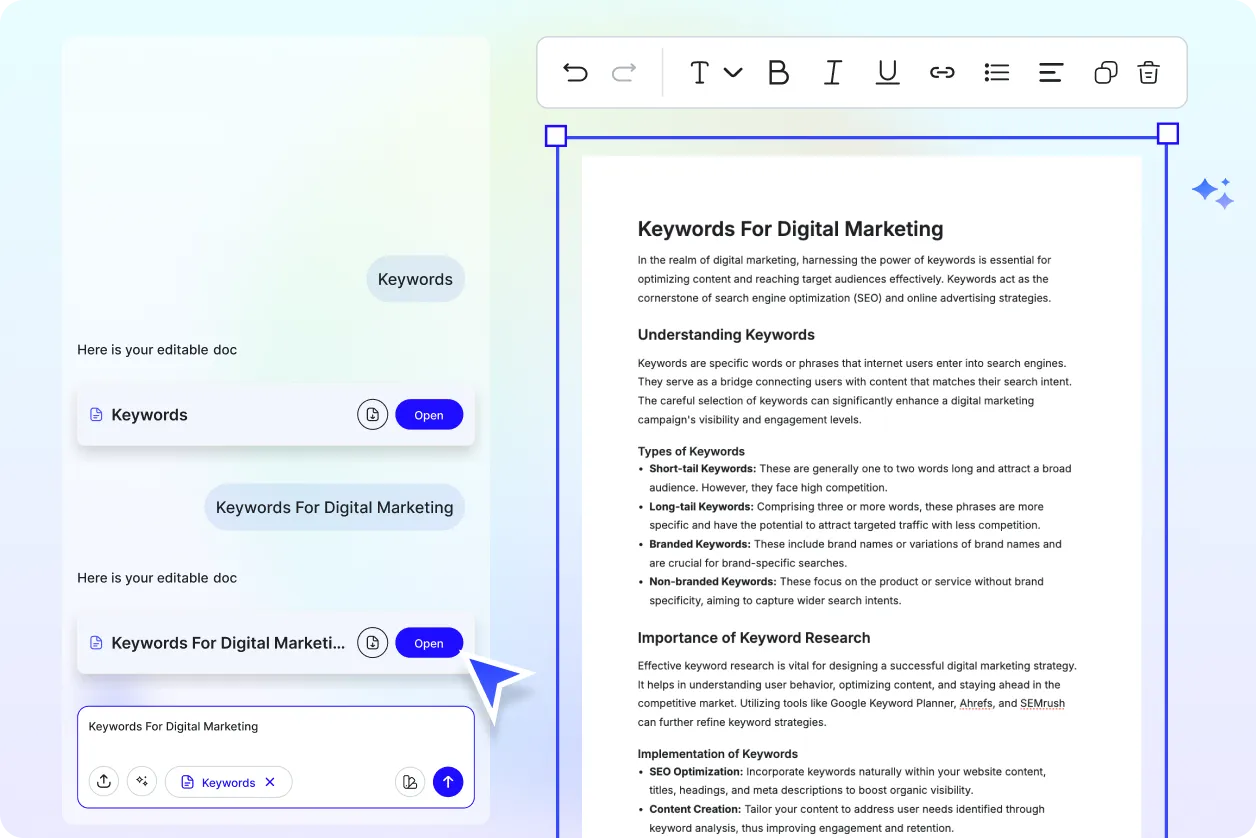Toggle bold formatting

point(778,72)
